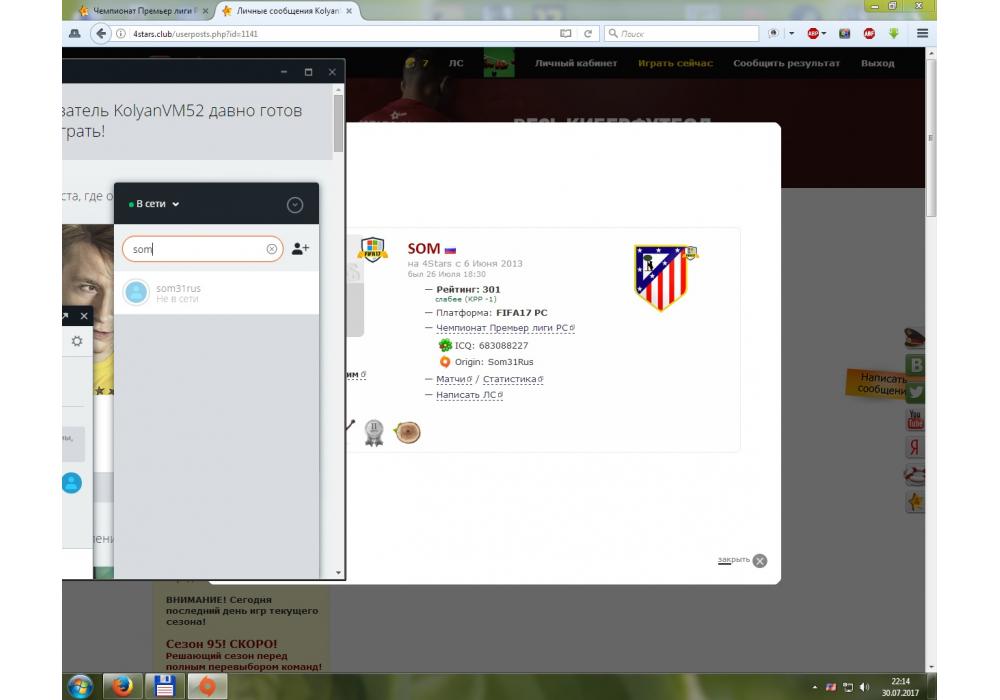Click the Twitter bird sidebar icon

click(915, 393)
